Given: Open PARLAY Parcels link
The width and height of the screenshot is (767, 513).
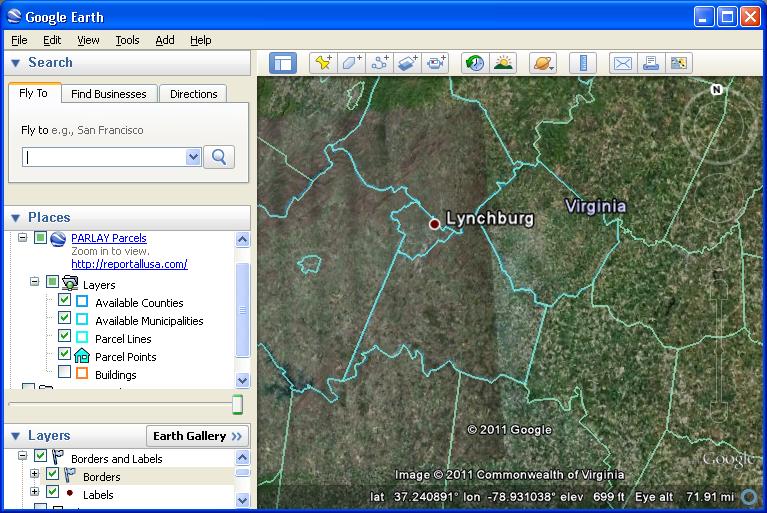Looking at the screenshot, I should click(109, 238).
